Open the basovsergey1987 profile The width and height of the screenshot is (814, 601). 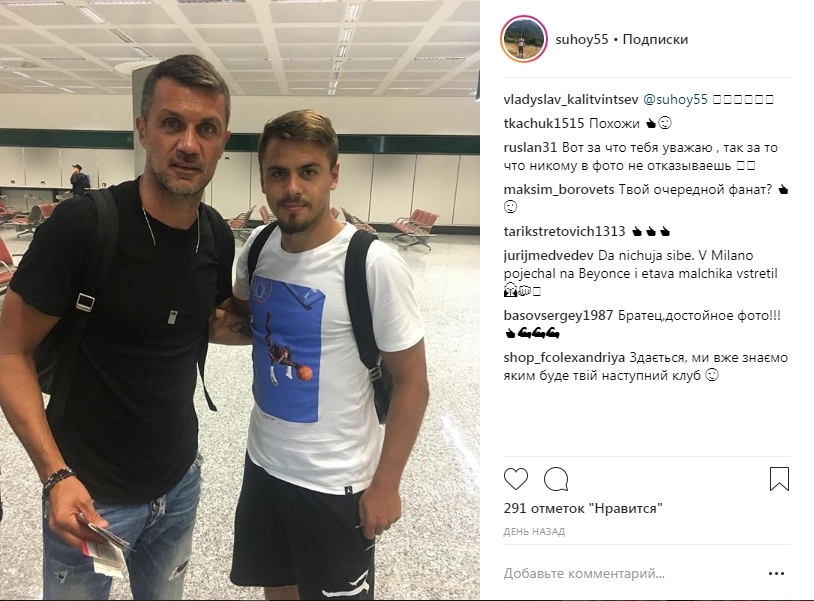pyautogui.click(x=559, y=316)
